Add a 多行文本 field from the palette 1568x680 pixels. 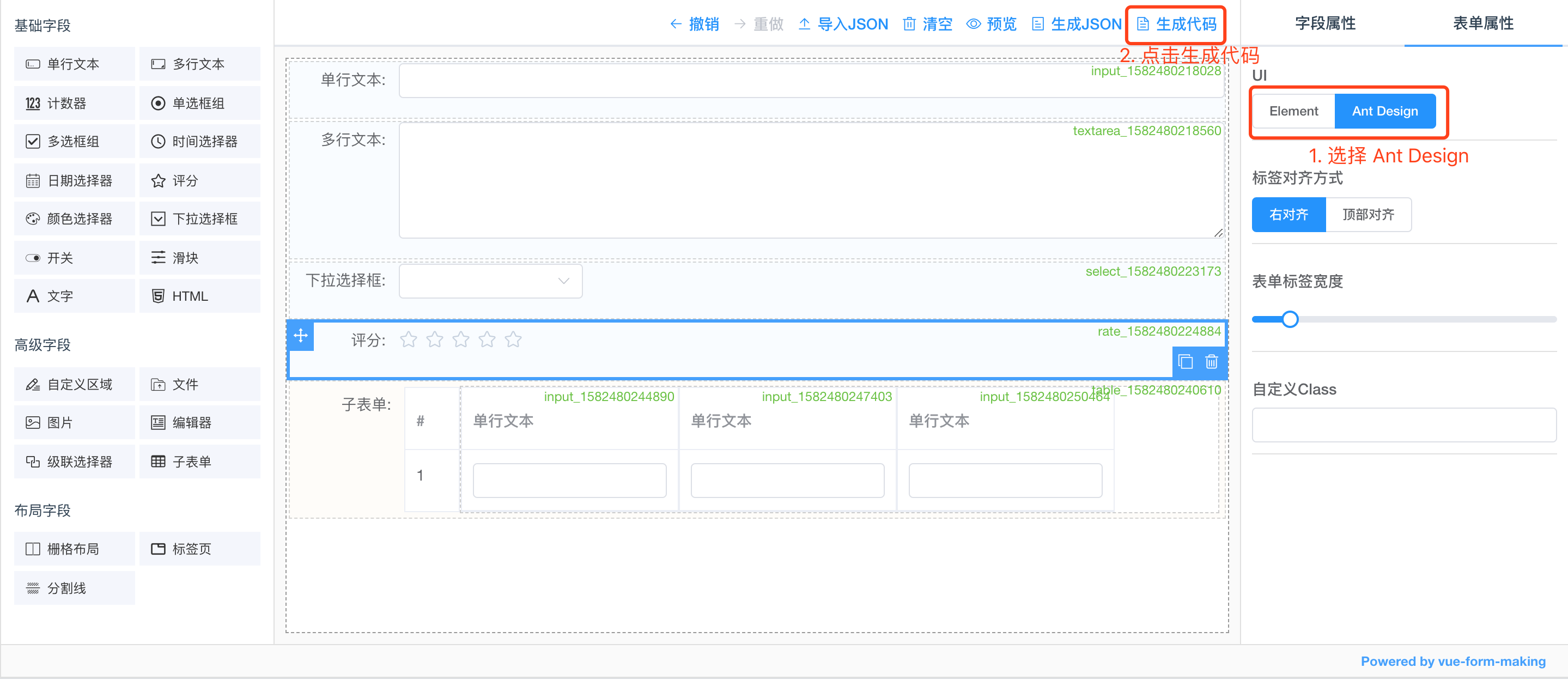(x=199, y=64)
